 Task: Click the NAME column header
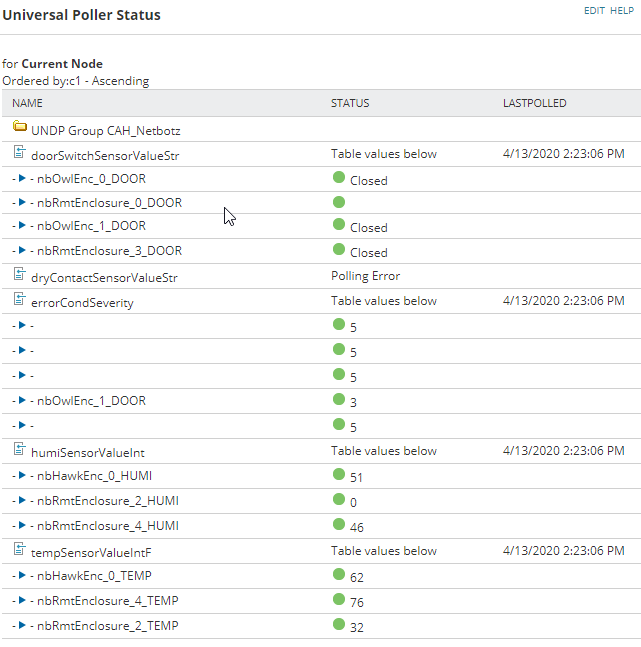pyautogui.click(x=27, y=103)
